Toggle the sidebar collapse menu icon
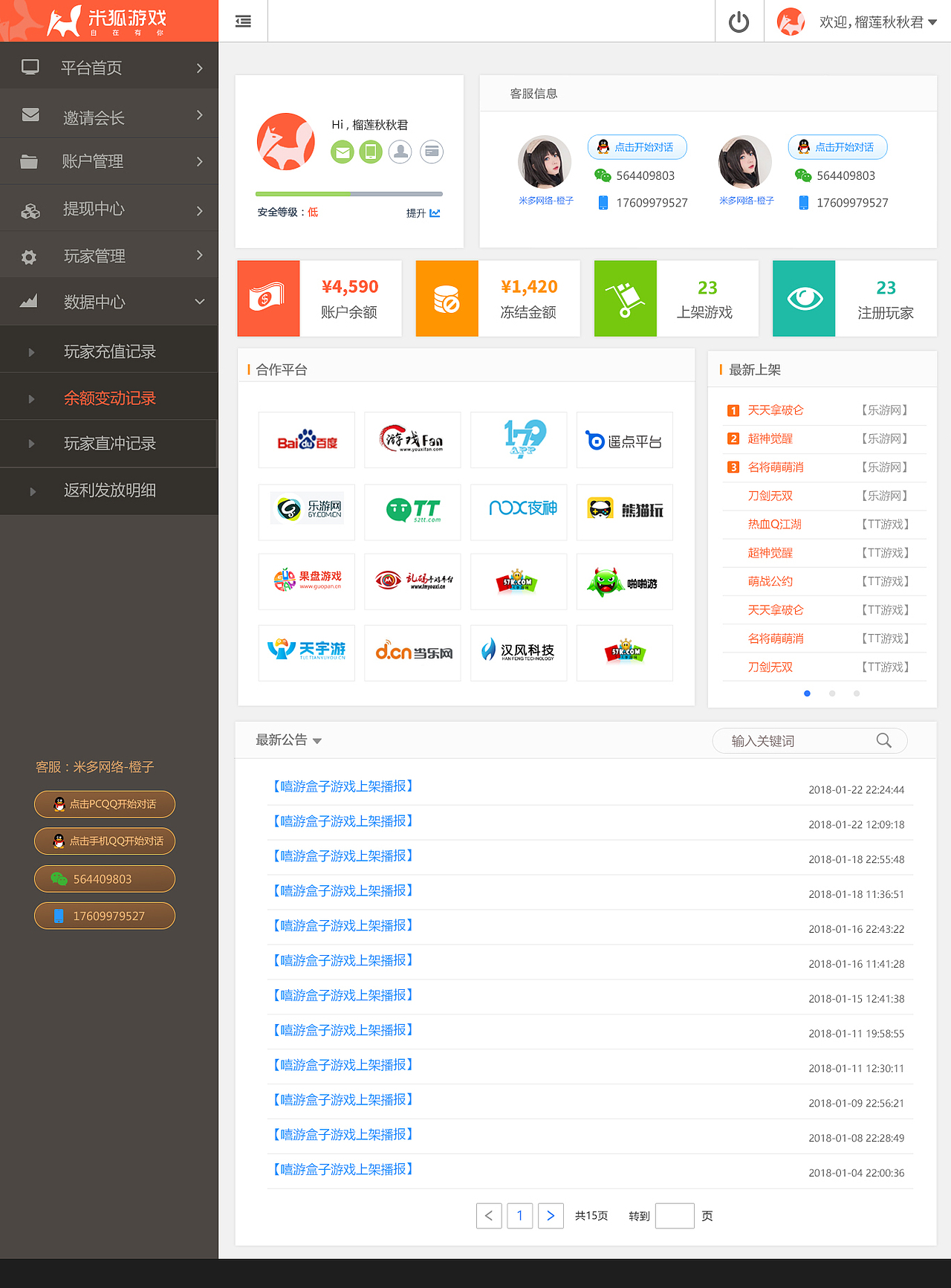951x1288 pixels. tap(243, 22)
